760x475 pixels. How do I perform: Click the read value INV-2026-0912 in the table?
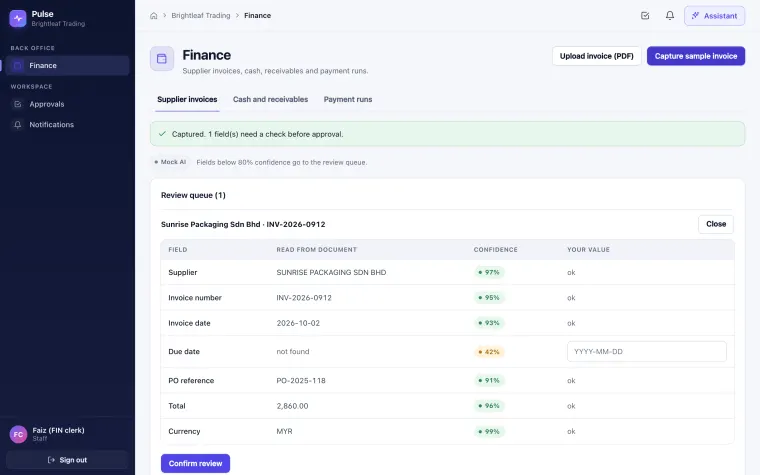304,298
